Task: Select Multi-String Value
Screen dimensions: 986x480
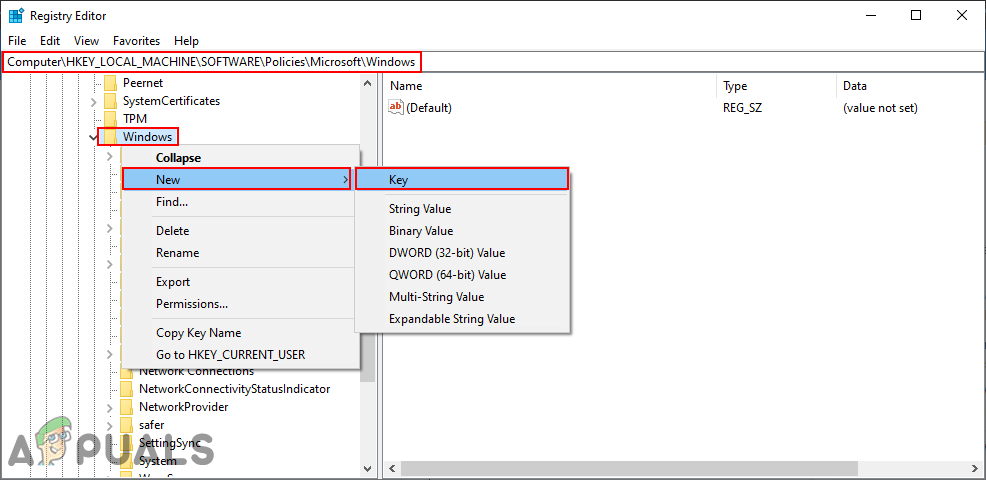Action: 462,297
